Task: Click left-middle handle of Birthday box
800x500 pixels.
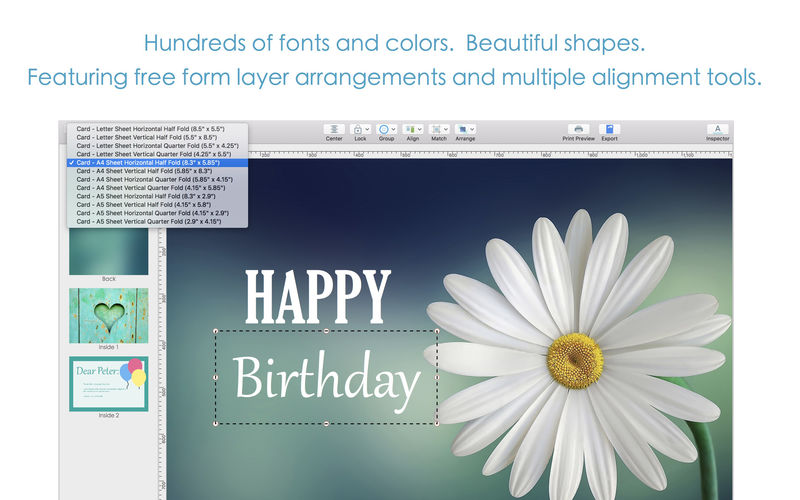Action: click(x=215, y=378)
